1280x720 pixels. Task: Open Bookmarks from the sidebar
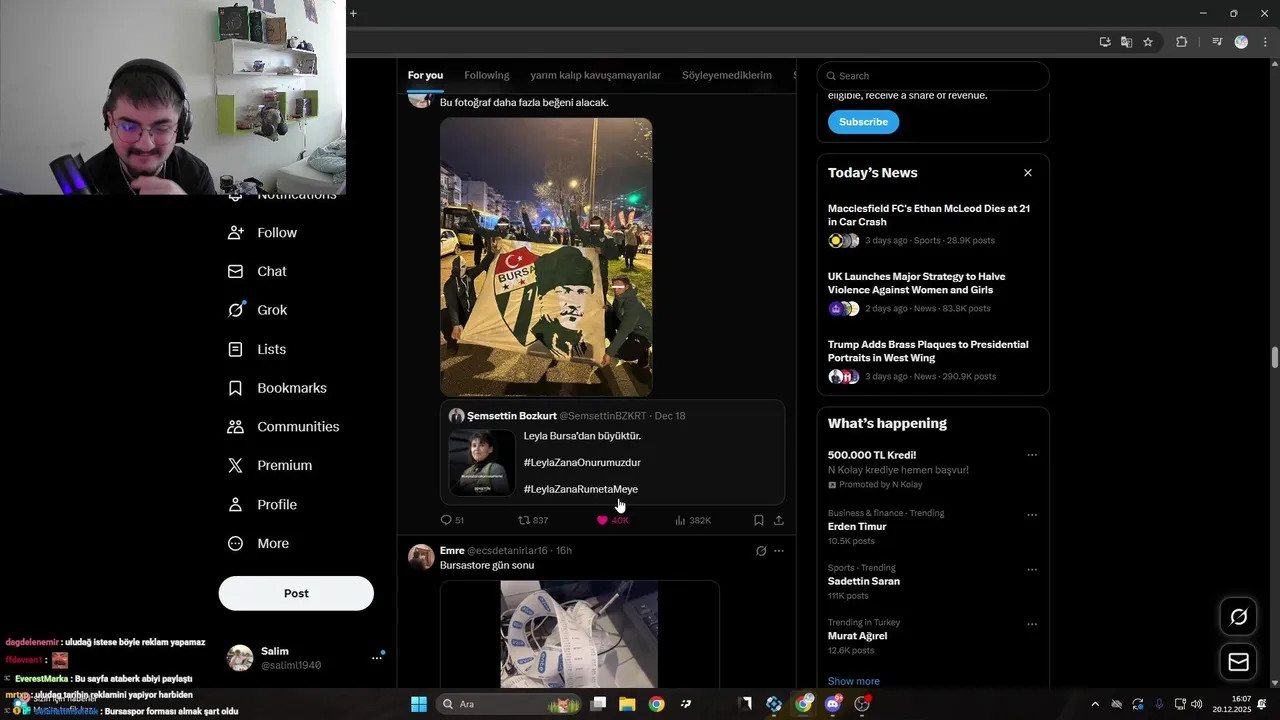[277, 388]
